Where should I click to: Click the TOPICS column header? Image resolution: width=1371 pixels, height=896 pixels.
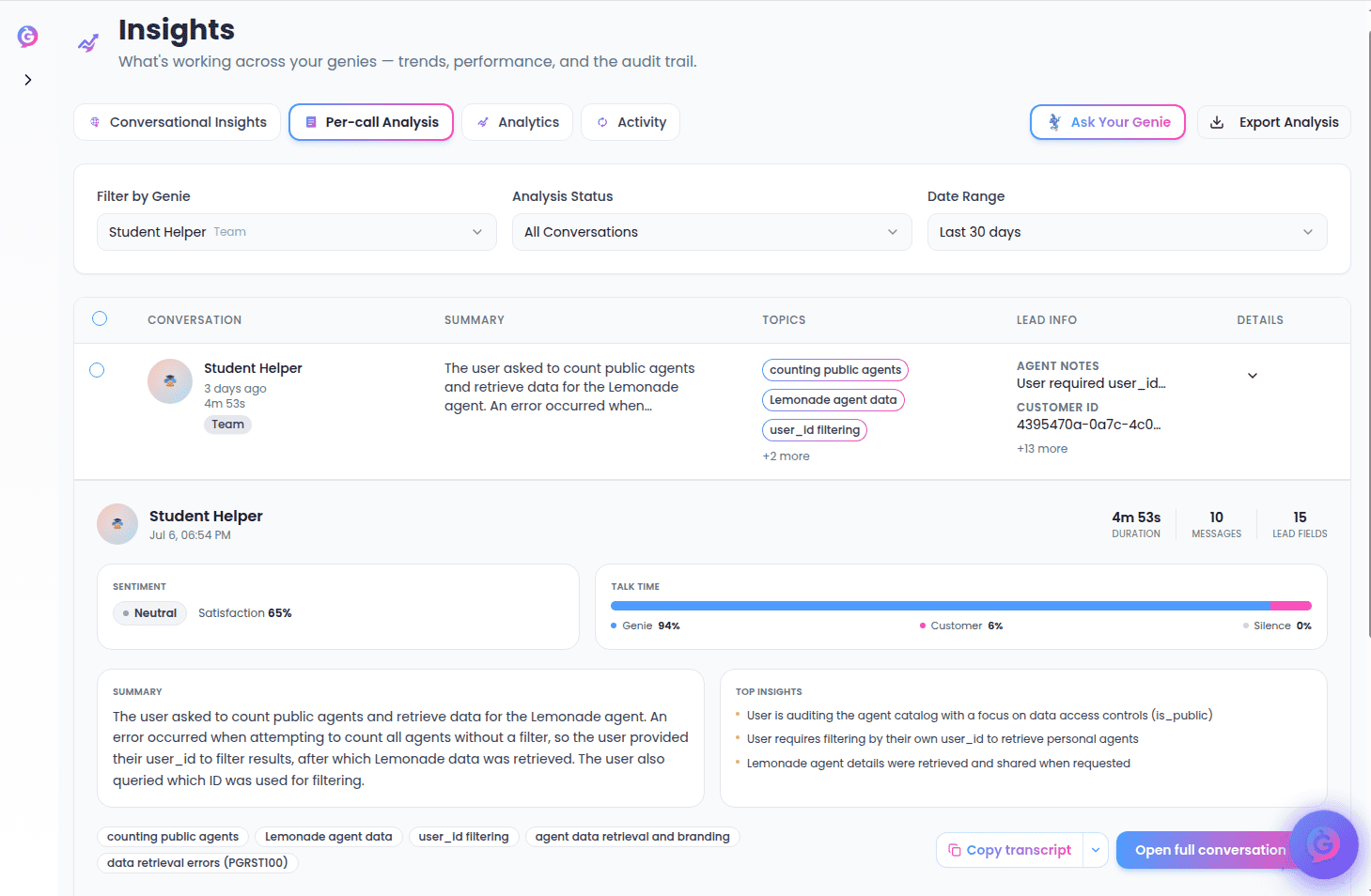(x=784, y=320)
